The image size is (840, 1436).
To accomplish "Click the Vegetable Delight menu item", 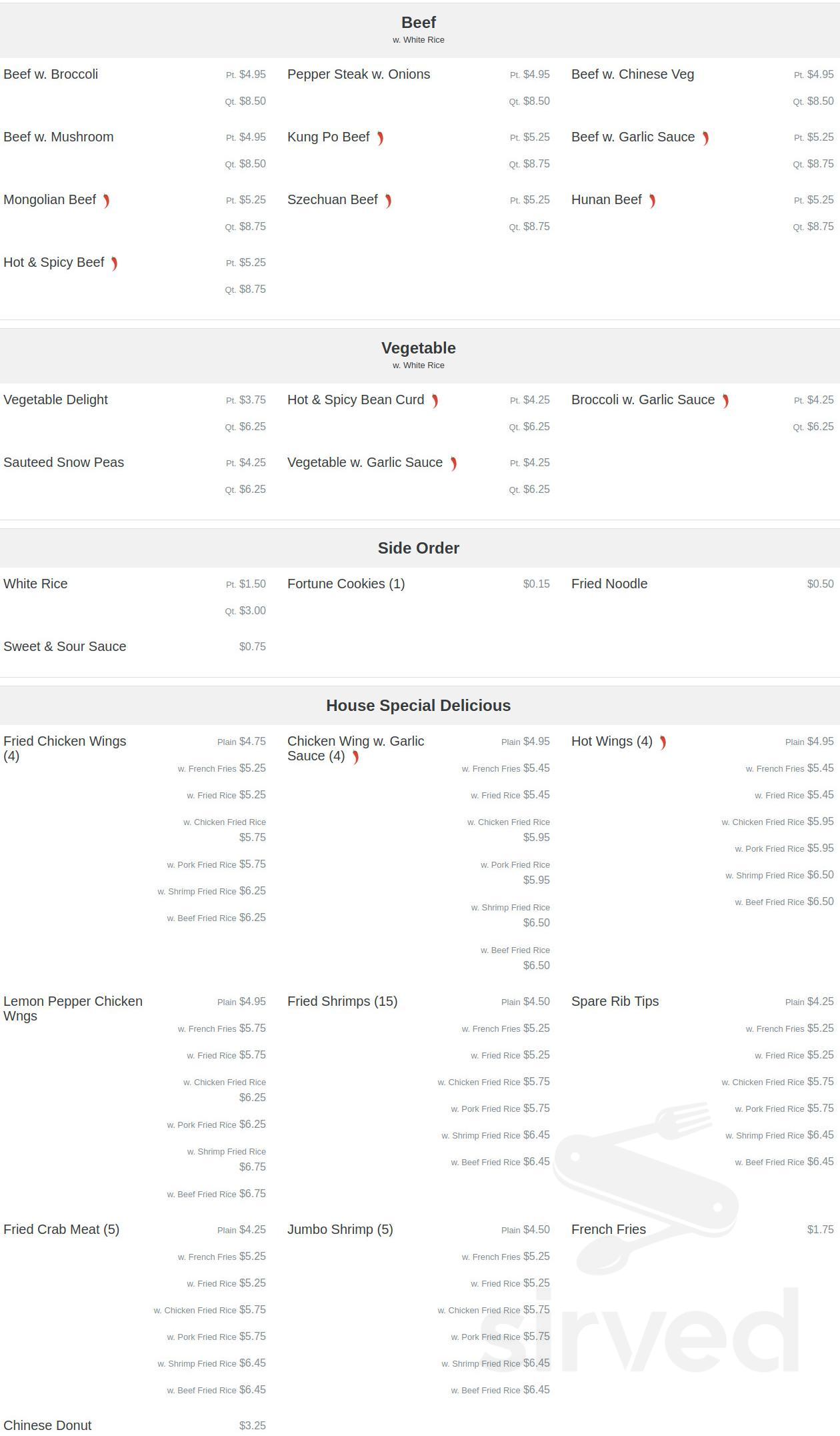I will point(55,400).
